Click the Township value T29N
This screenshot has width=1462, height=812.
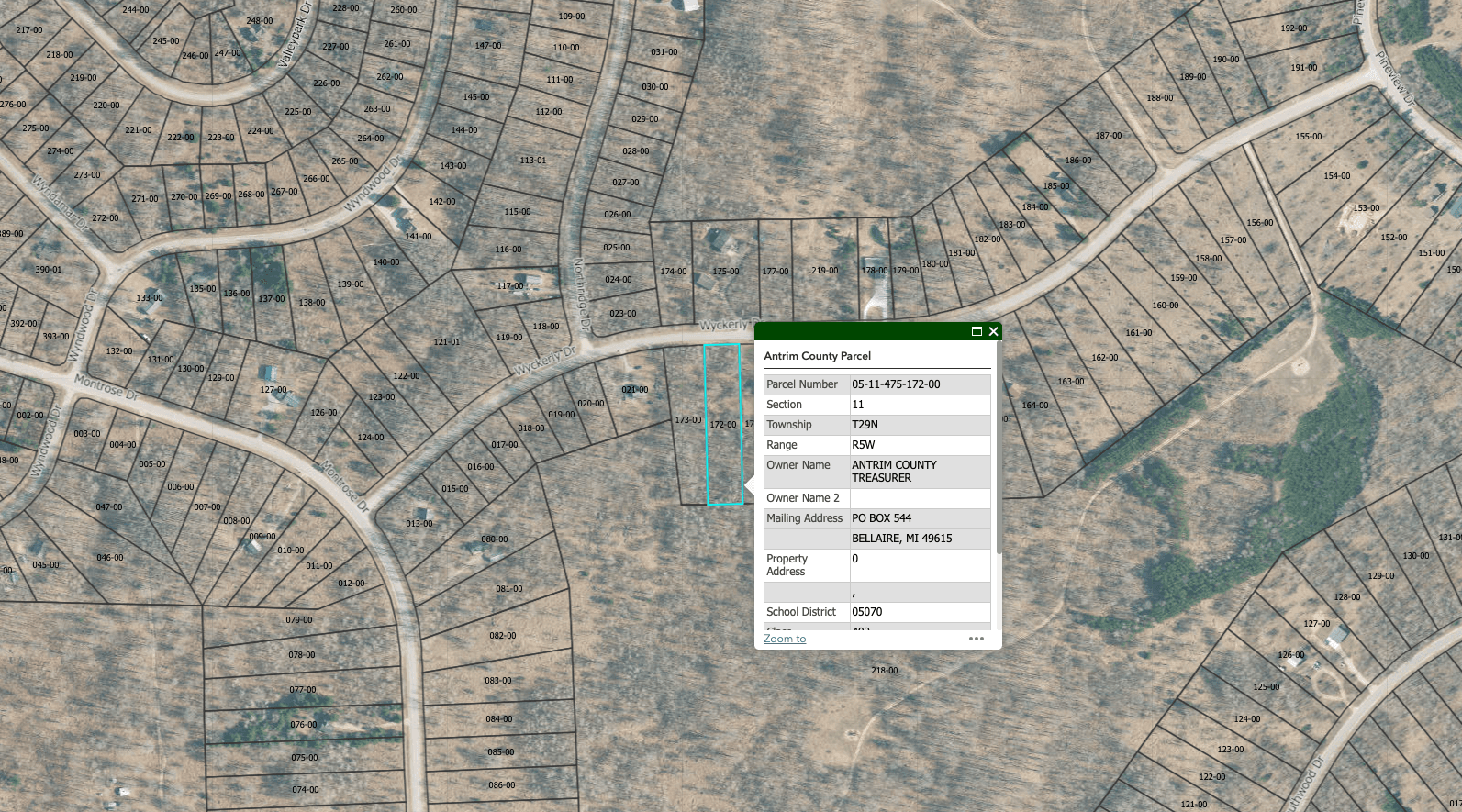click(865, 425)
